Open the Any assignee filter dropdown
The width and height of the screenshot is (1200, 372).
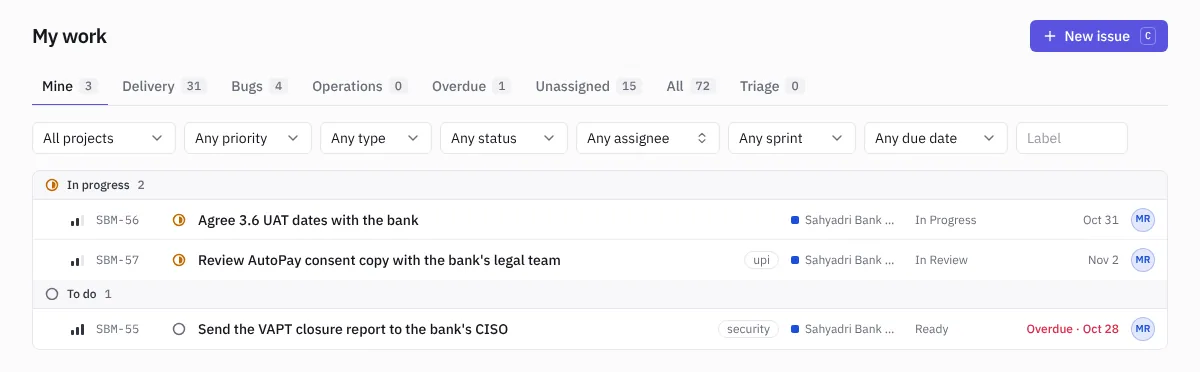coord(648,138)
